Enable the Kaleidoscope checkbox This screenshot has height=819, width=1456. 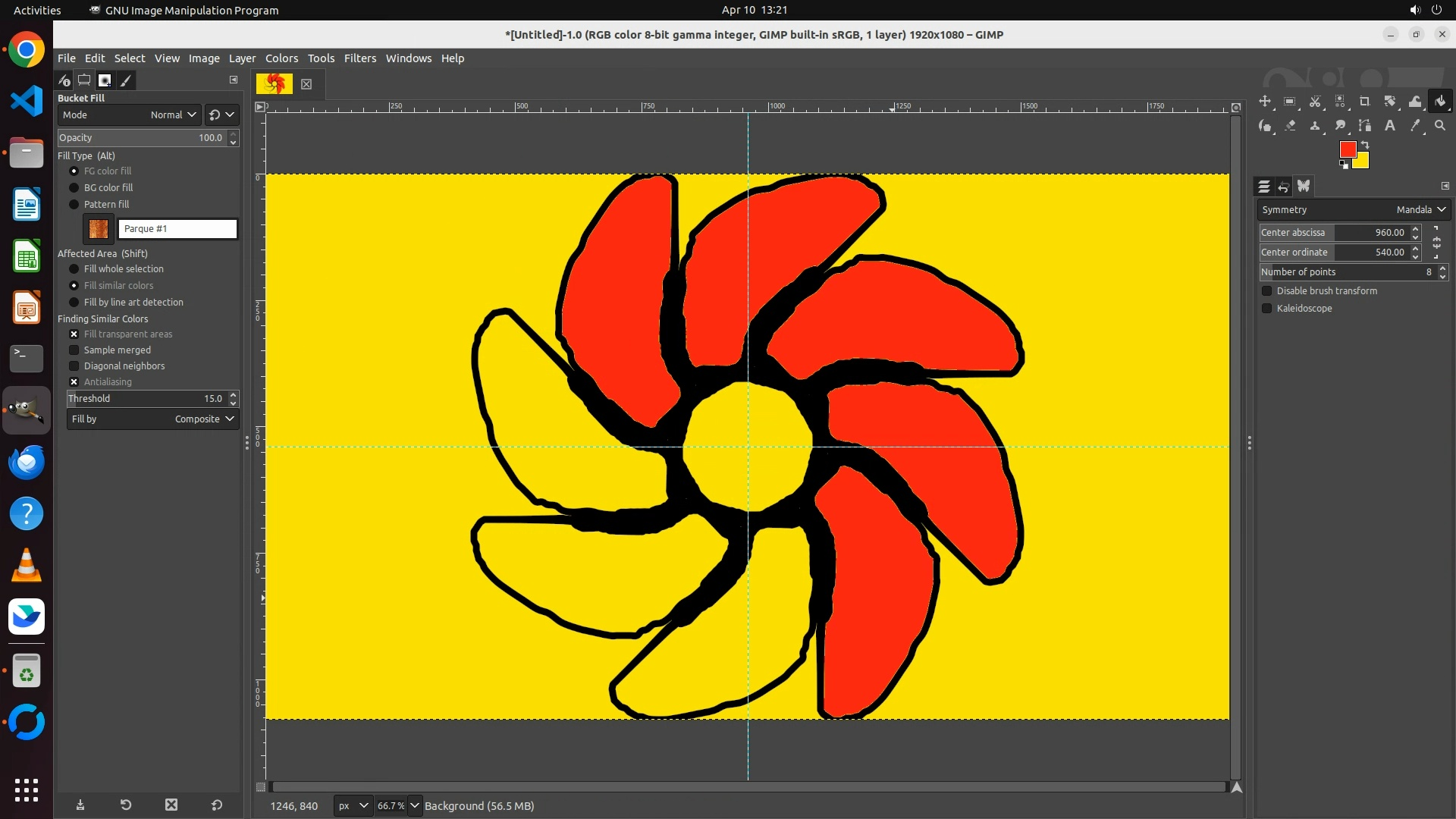(1266, 309)
